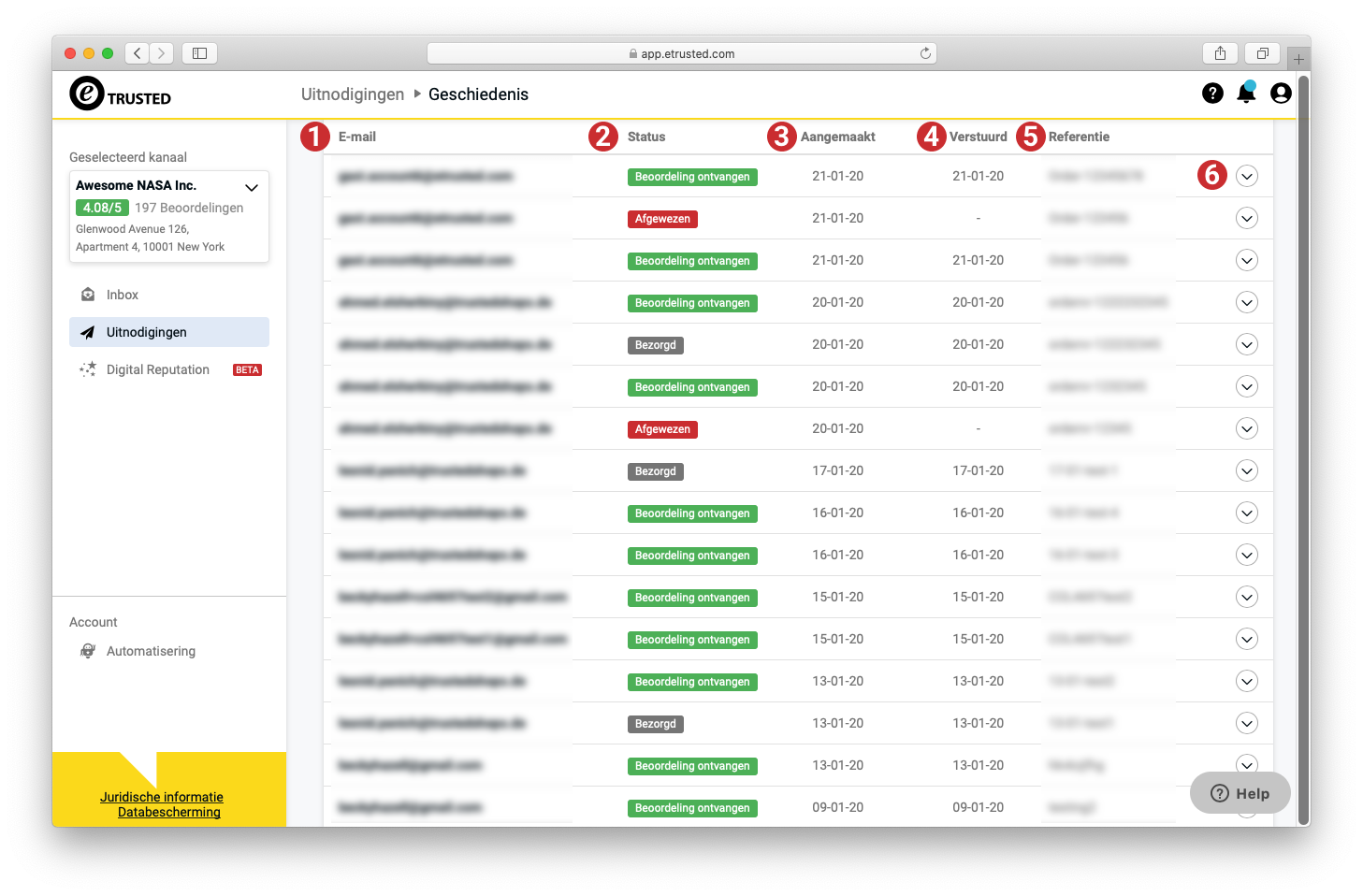The width and height of the screenshot is (1363, 896).
Task: Click the floating Help button
Action: (1240, 793)
